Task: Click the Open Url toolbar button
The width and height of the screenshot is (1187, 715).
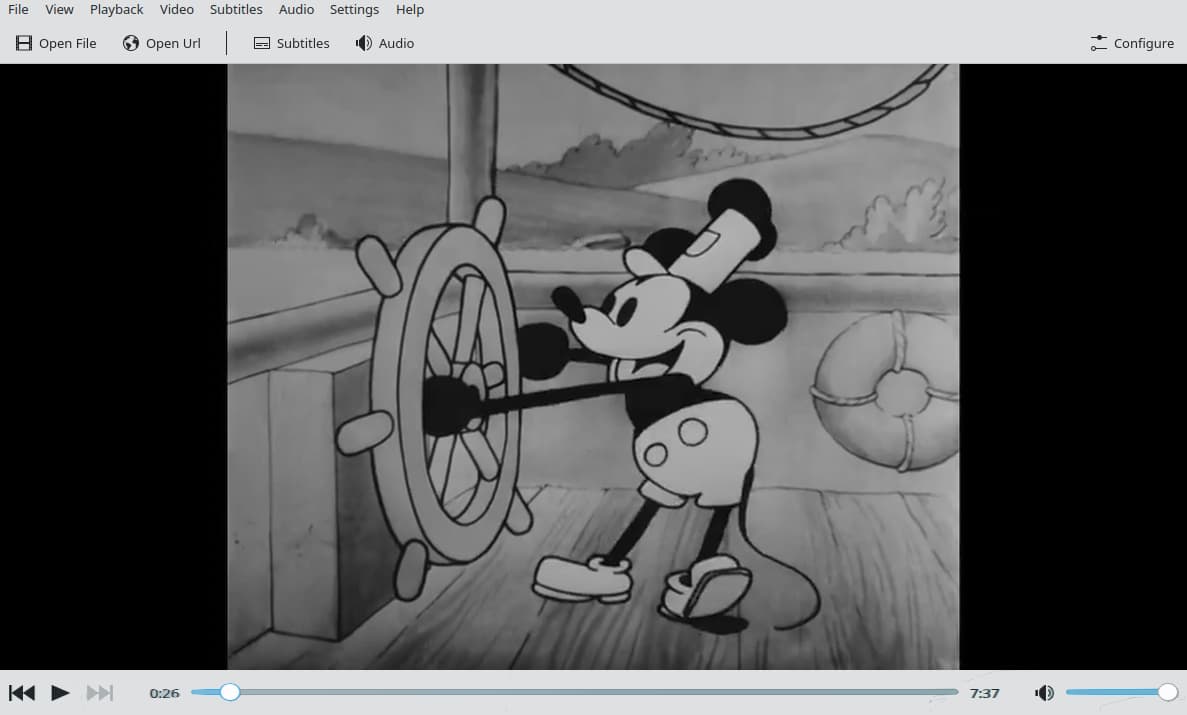Action: point(162,43)
